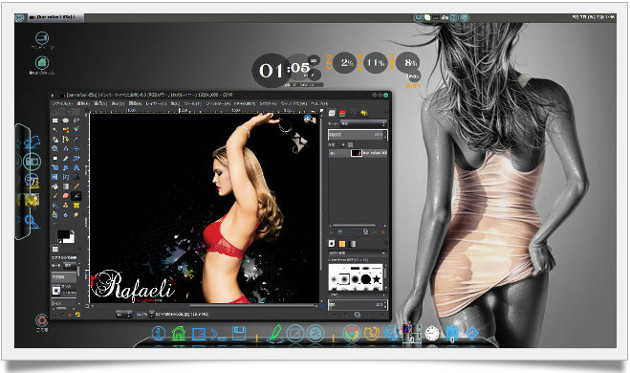Switch to the Patterns tab below layers
The image size is (630, 373).
point(342,244)
